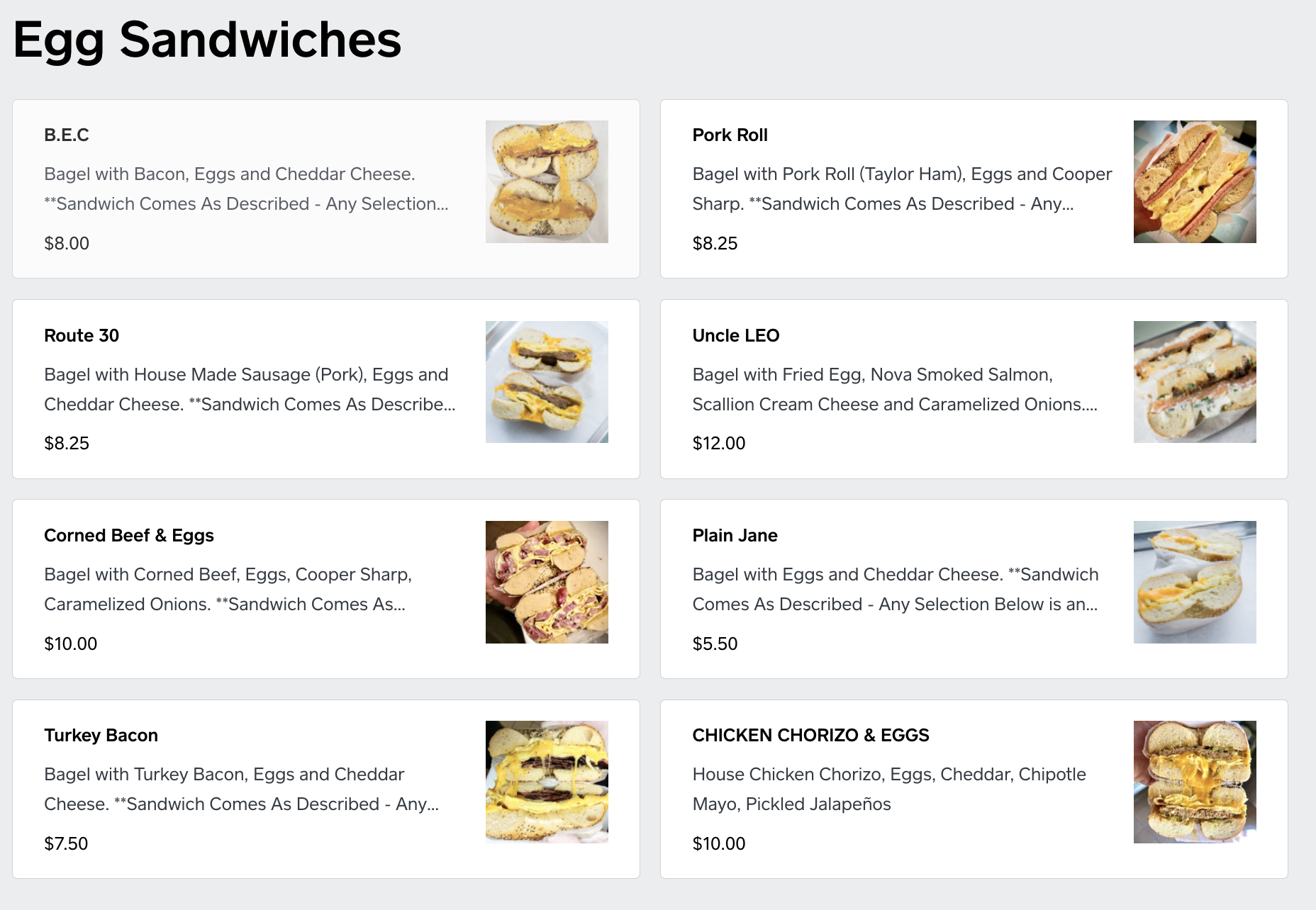Click the Turkey Bacon description text
Image resolution: width=1316 pixels, height=910 pixels.
pyautogui.click(x=241, y=789)
